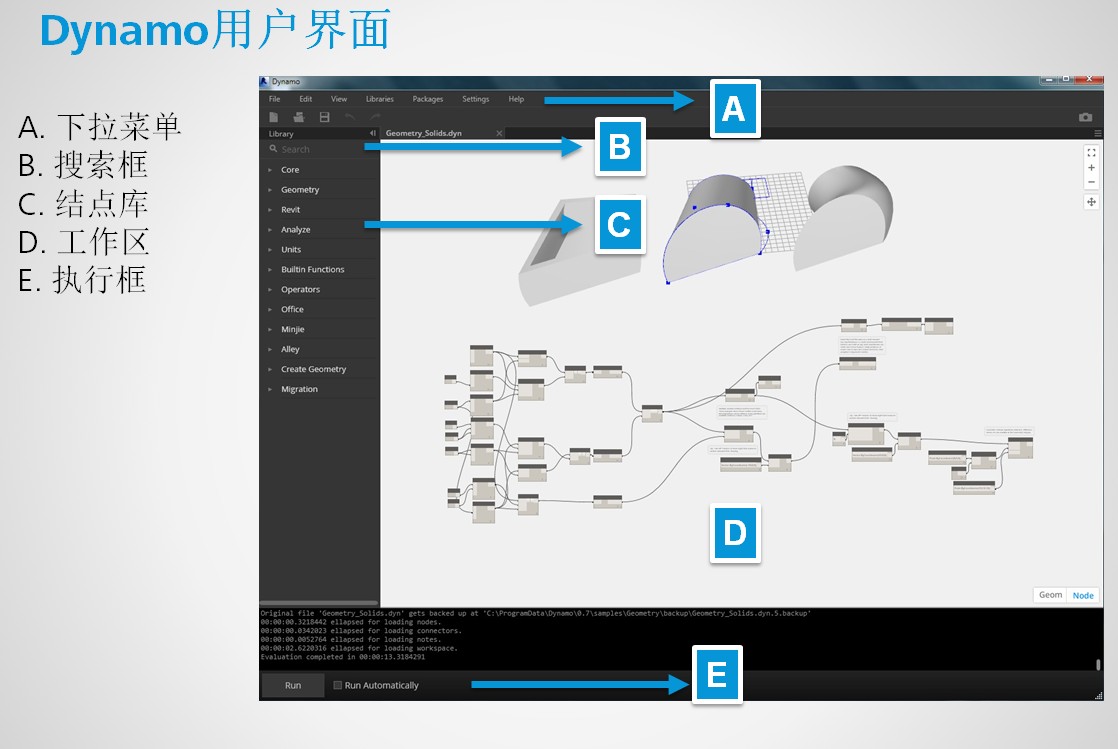The height and width of the screenshot is (749, 1118).
Task: Click the Zoom to Fit icon
Action: tap(1091, 153)
